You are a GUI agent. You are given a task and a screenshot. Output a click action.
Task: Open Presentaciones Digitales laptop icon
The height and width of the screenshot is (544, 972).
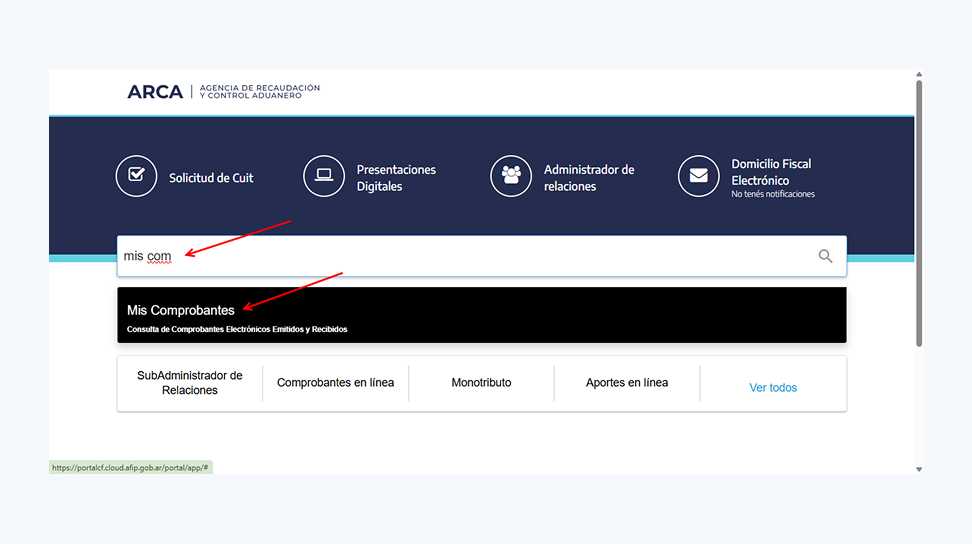324,176
